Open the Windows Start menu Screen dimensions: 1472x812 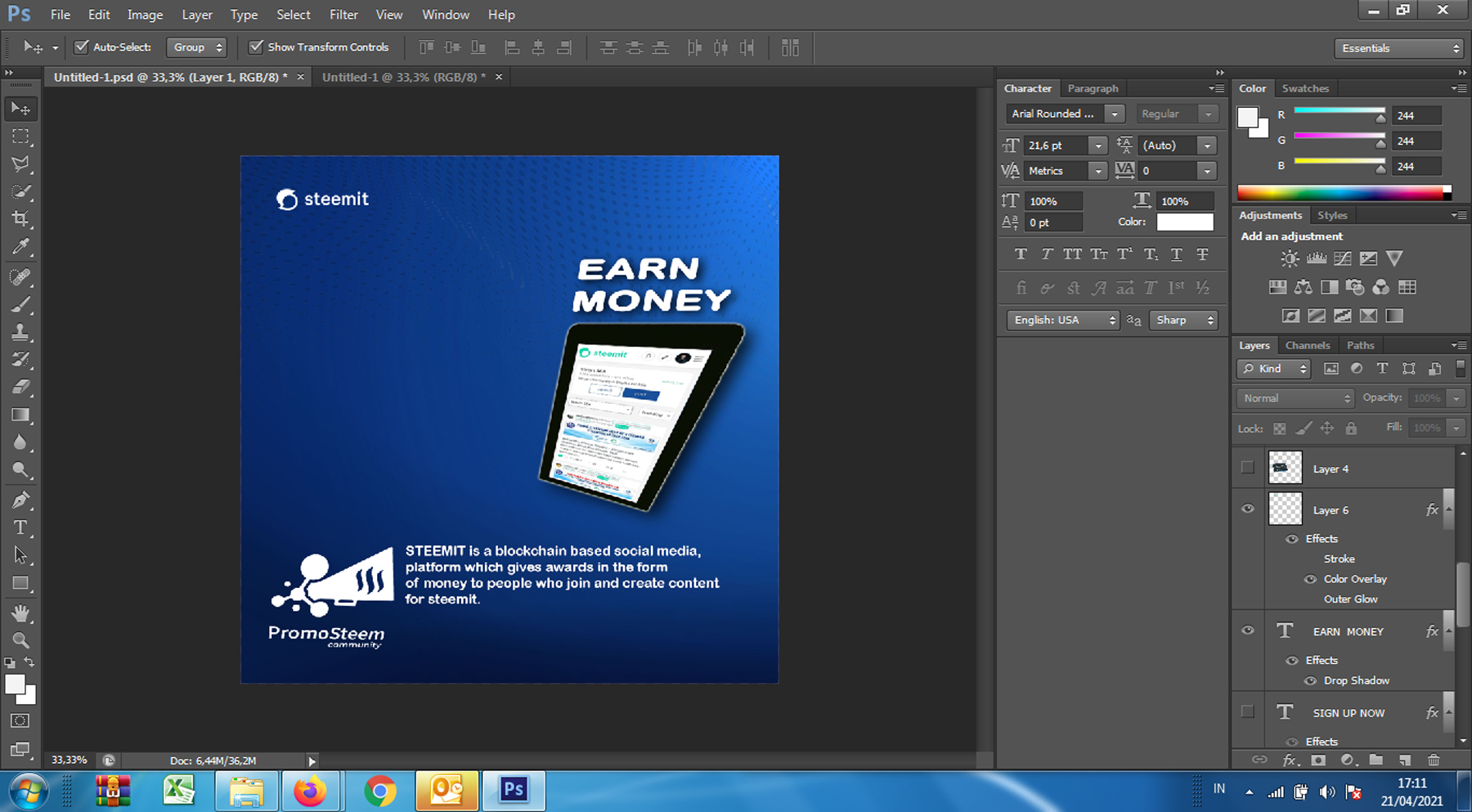coord(29,792)
